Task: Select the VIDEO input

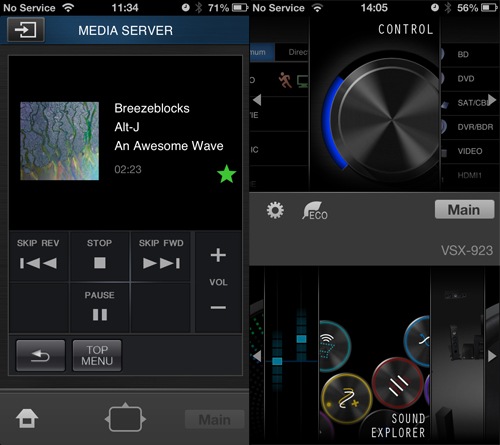Action: [x=471, y=151]
